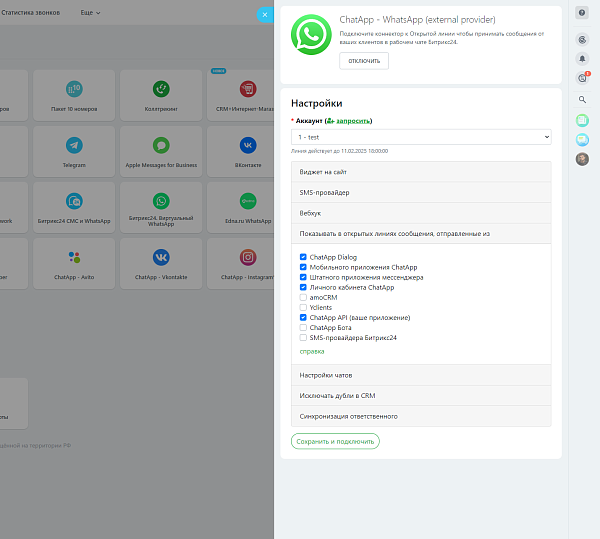Image resolution: width=600 pixels, height=539 pixels.
Task: Enable SMS-провайдера Битрикс24 checkbox
Action: point(303,337)
